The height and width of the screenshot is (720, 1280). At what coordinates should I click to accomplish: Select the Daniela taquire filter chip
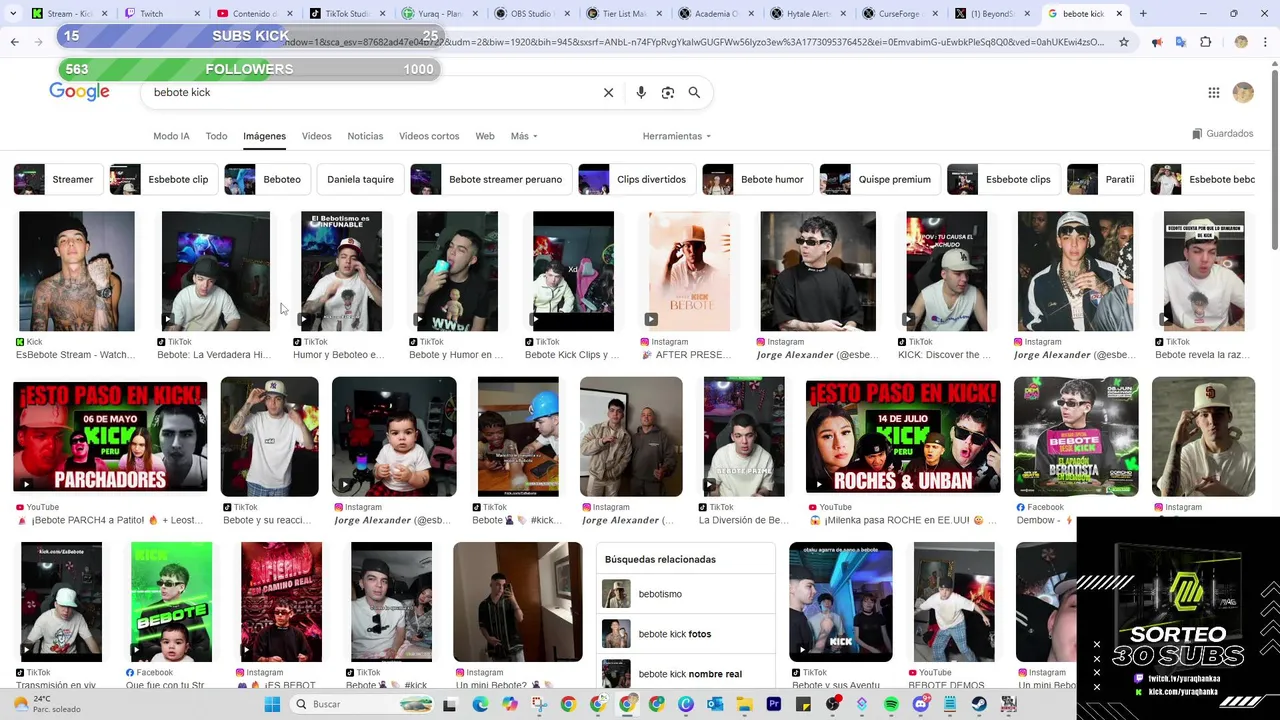click(x=360, y=179)
